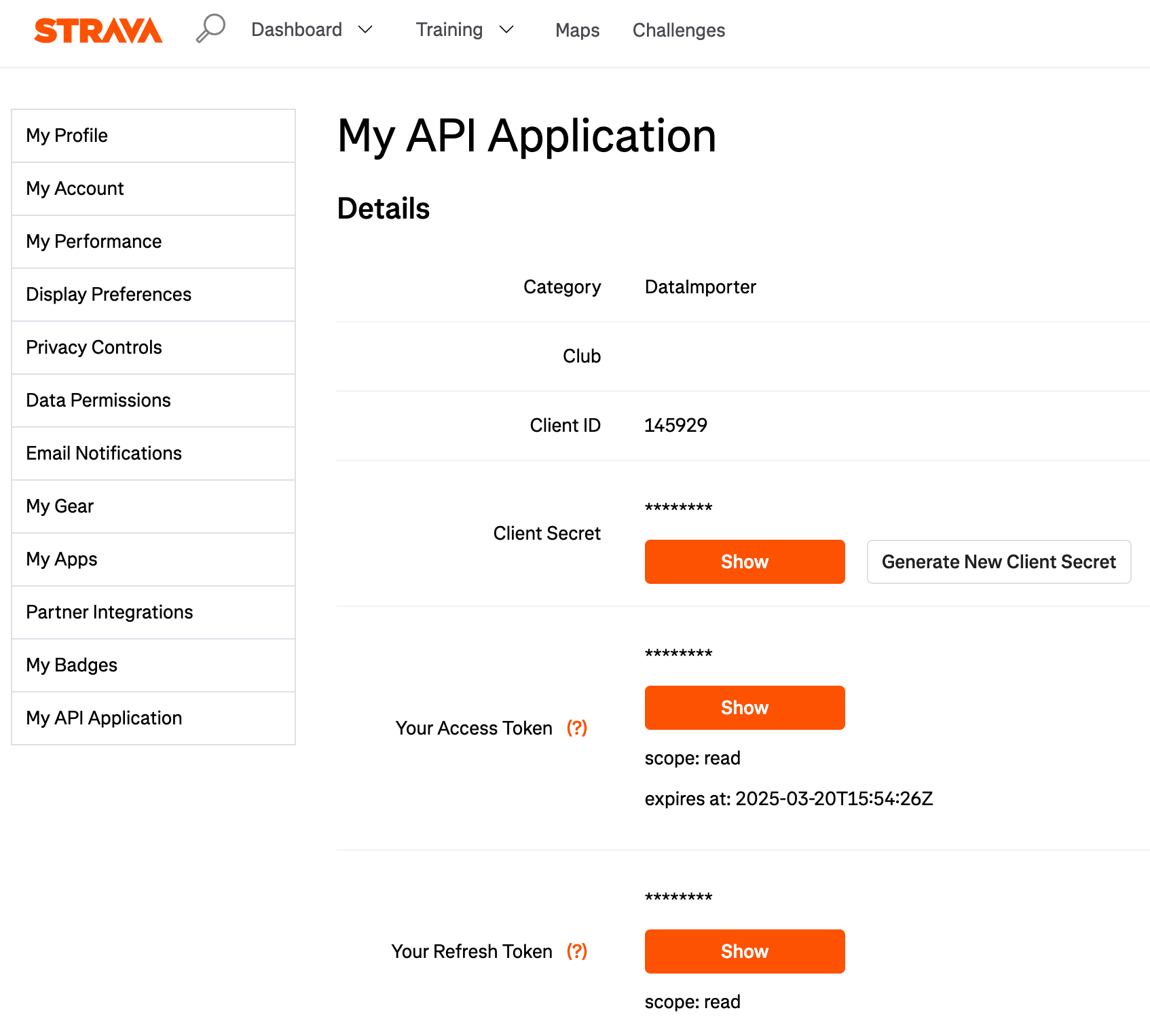Click the My API Application page heading

click(x=527, y=136)
